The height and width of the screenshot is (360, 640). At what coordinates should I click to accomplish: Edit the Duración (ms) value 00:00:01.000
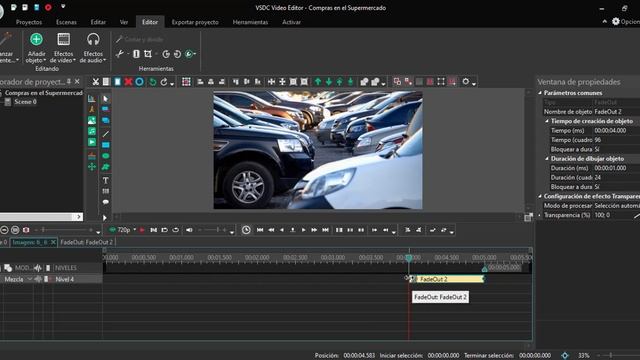click(616, 168)
